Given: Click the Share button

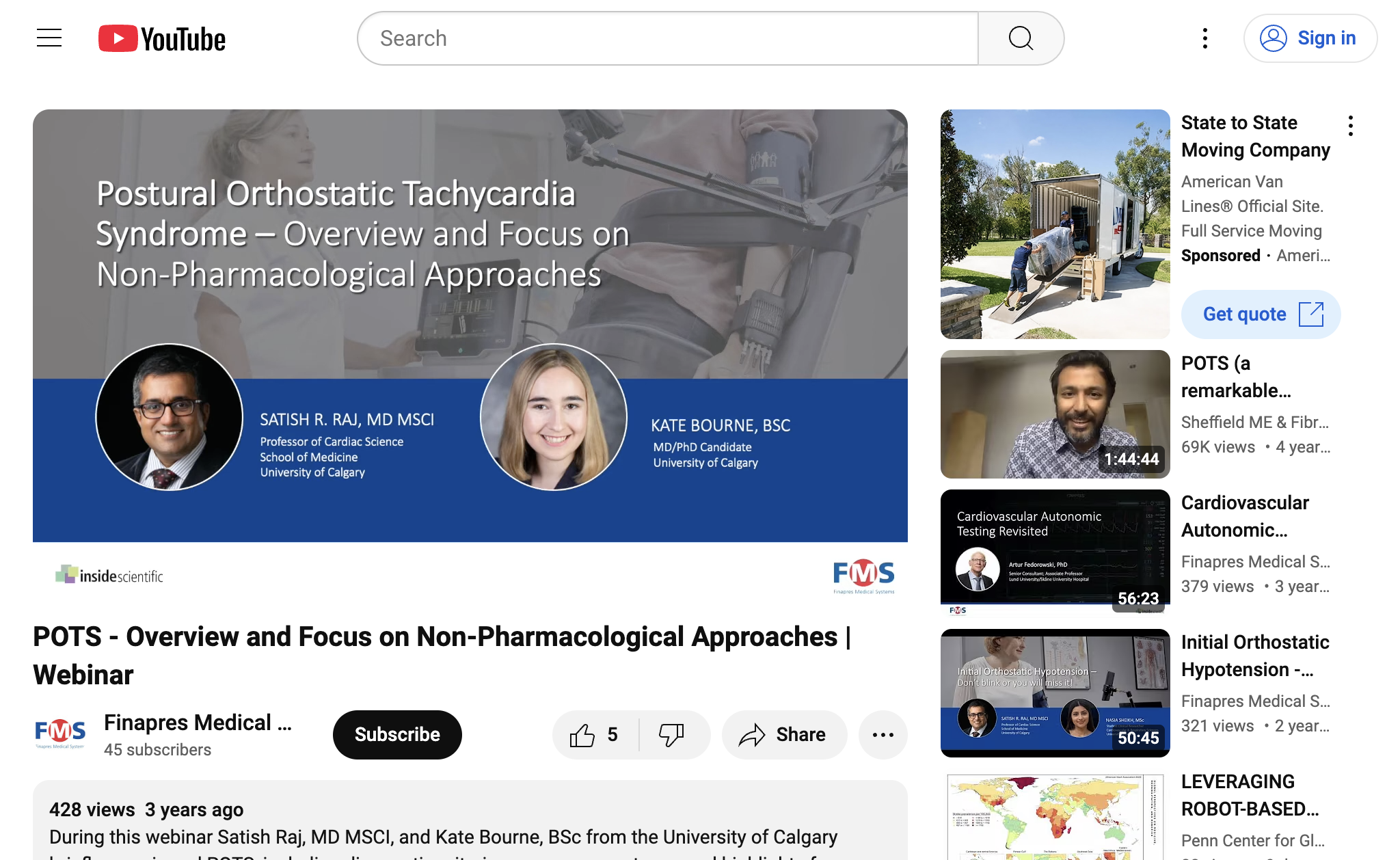Looking at the screenshot, I should [x=784, y=735].
